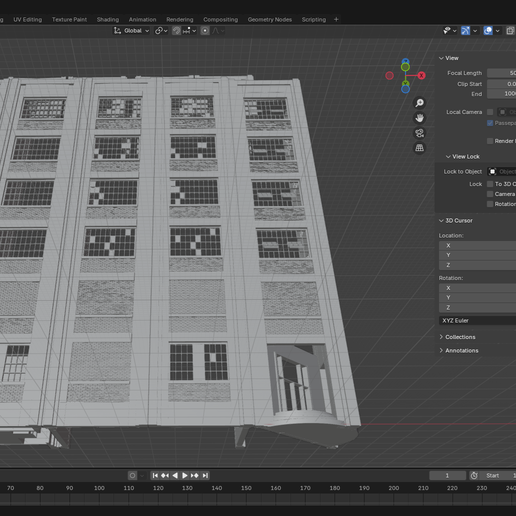Open the Global orientation dropdown

coord(132,31)
